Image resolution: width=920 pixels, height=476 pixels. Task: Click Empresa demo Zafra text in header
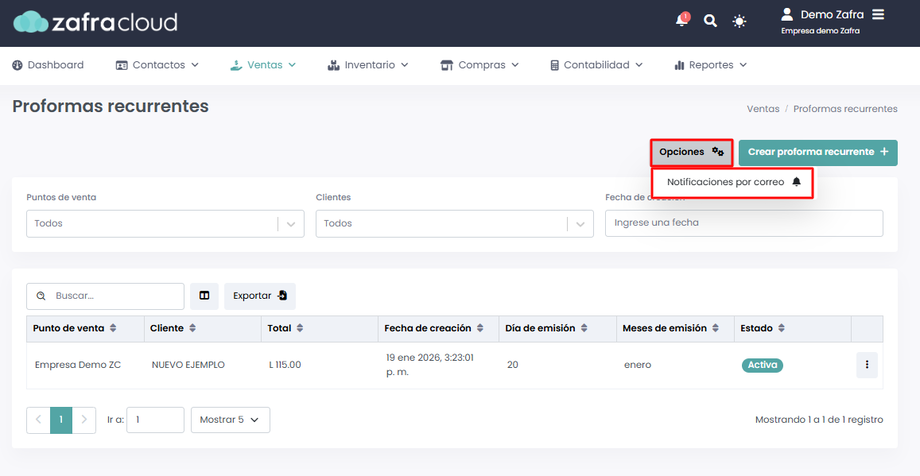pos(820,31)
